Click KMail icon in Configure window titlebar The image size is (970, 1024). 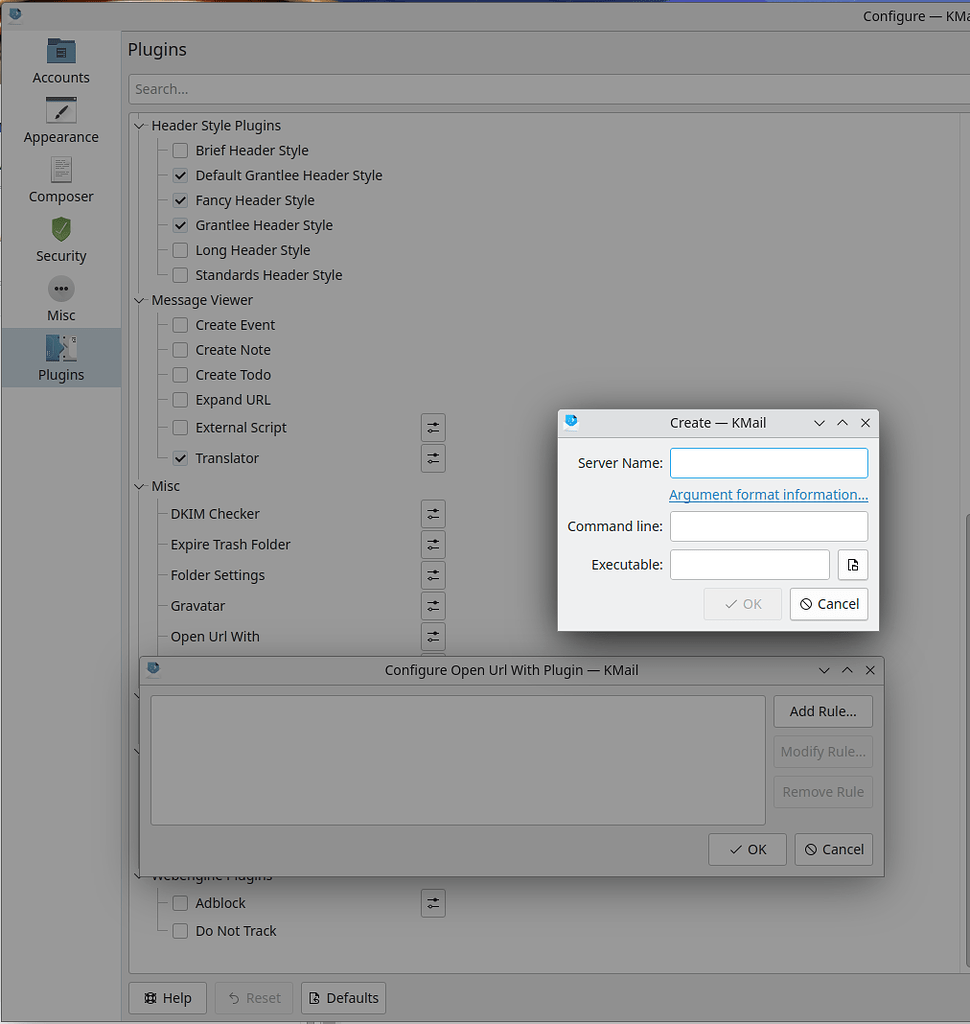pyautogui.click(x=15, y=14)
